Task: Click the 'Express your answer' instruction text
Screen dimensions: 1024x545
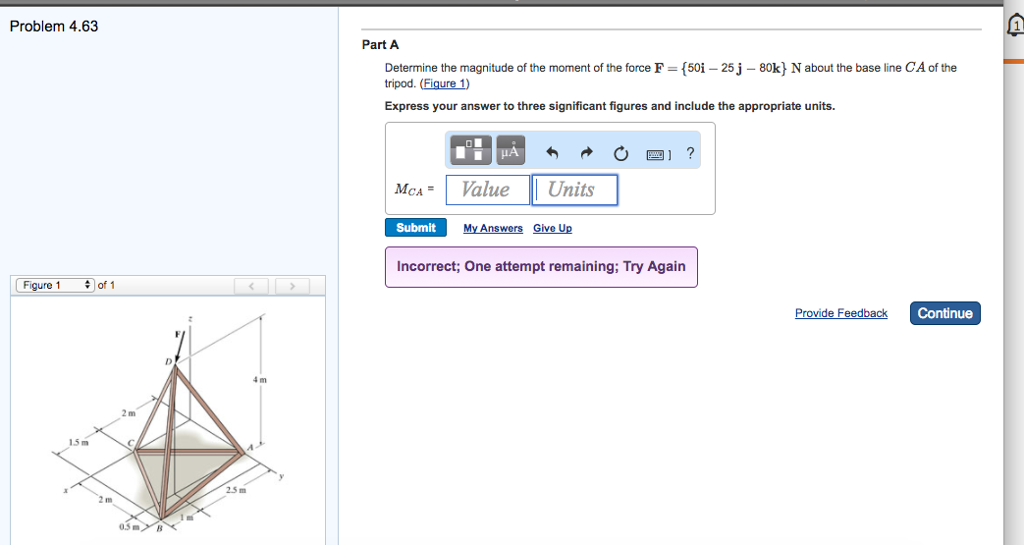Action: tap(610, 106)
